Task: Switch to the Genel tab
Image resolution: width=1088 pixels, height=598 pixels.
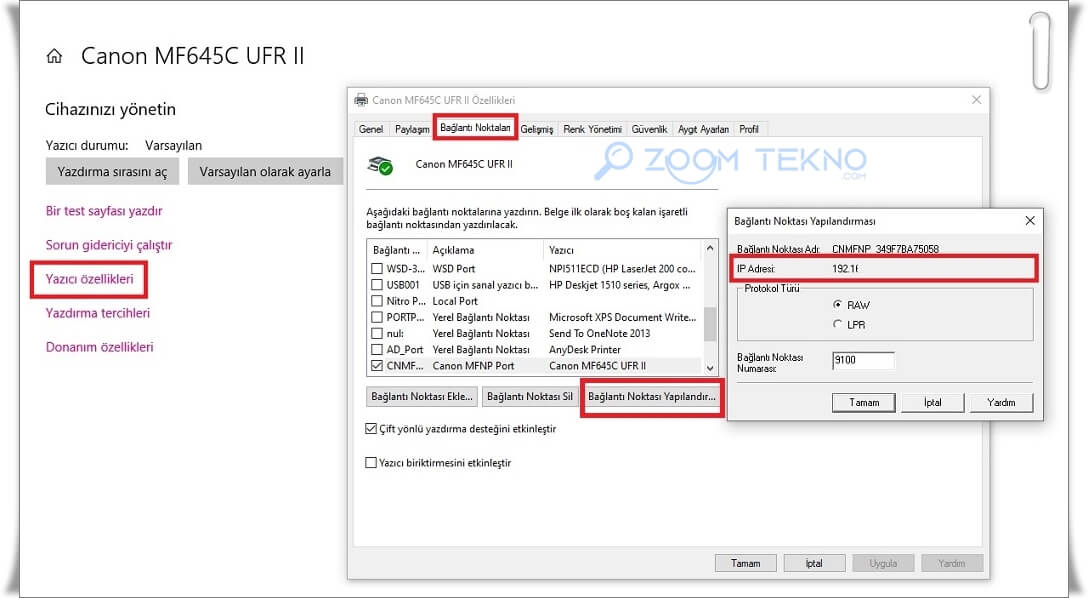Action: (x=371, y=129)
